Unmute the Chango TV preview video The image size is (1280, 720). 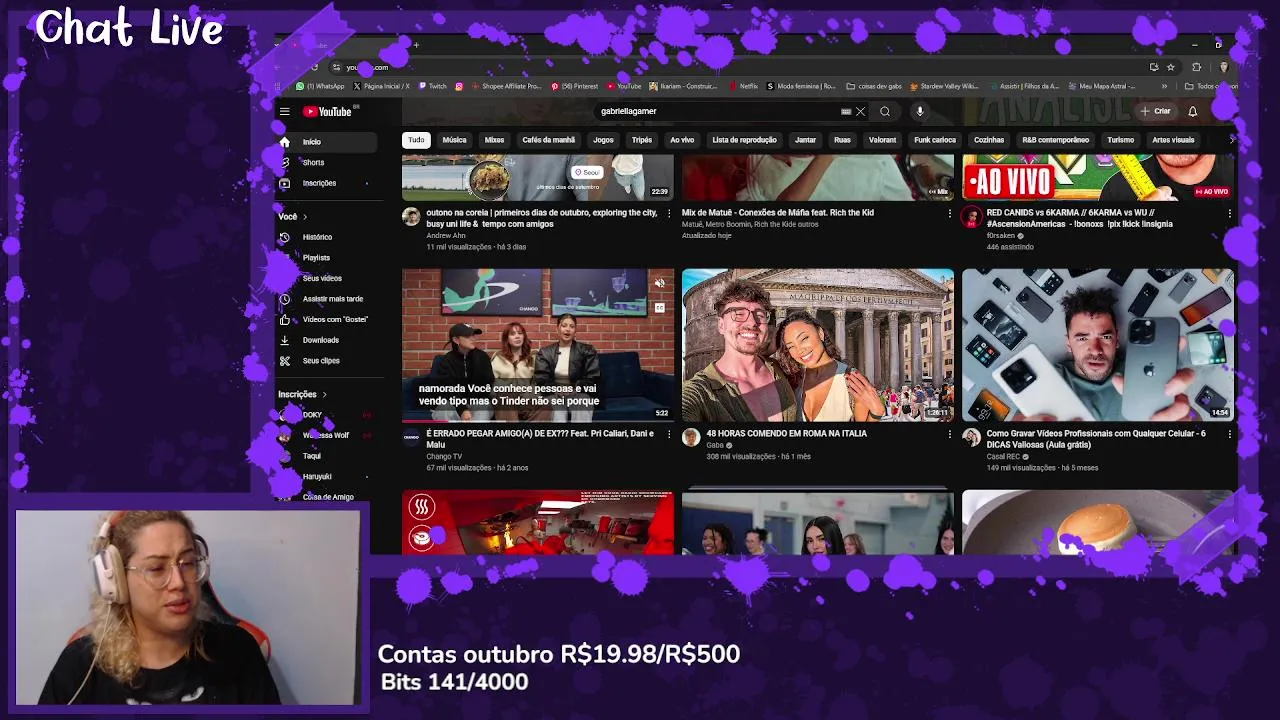click(660, 284)
